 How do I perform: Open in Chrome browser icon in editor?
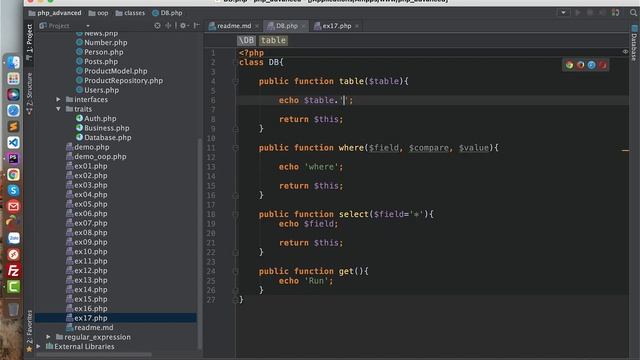coord(569,65)
